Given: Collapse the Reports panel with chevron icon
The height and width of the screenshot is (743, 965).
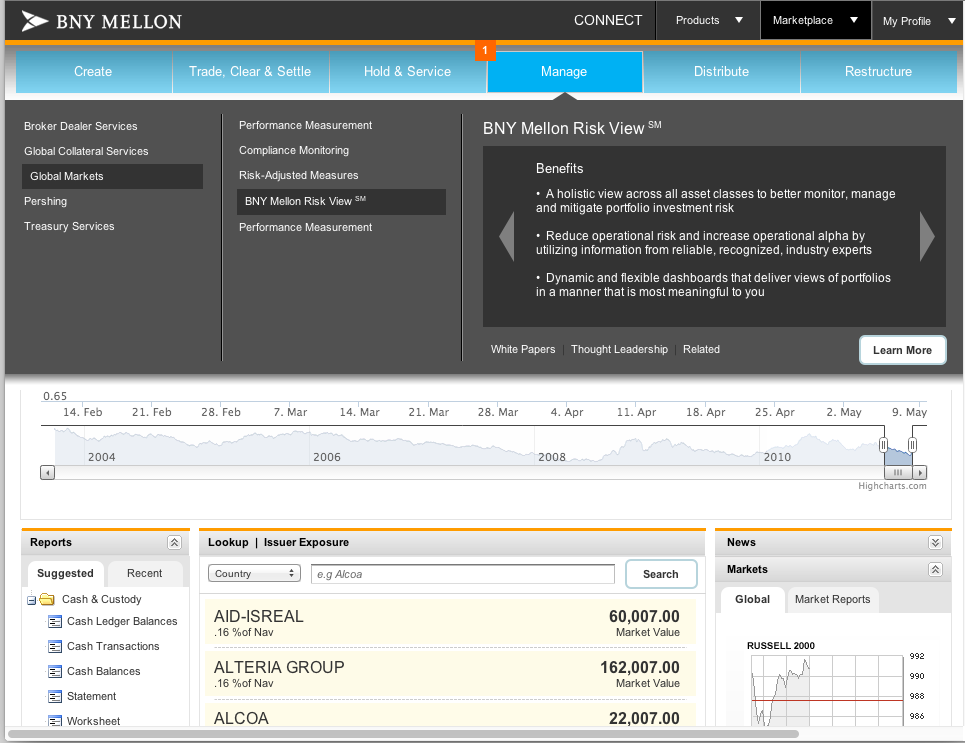Looking at the screenshot, I should 174,542.
